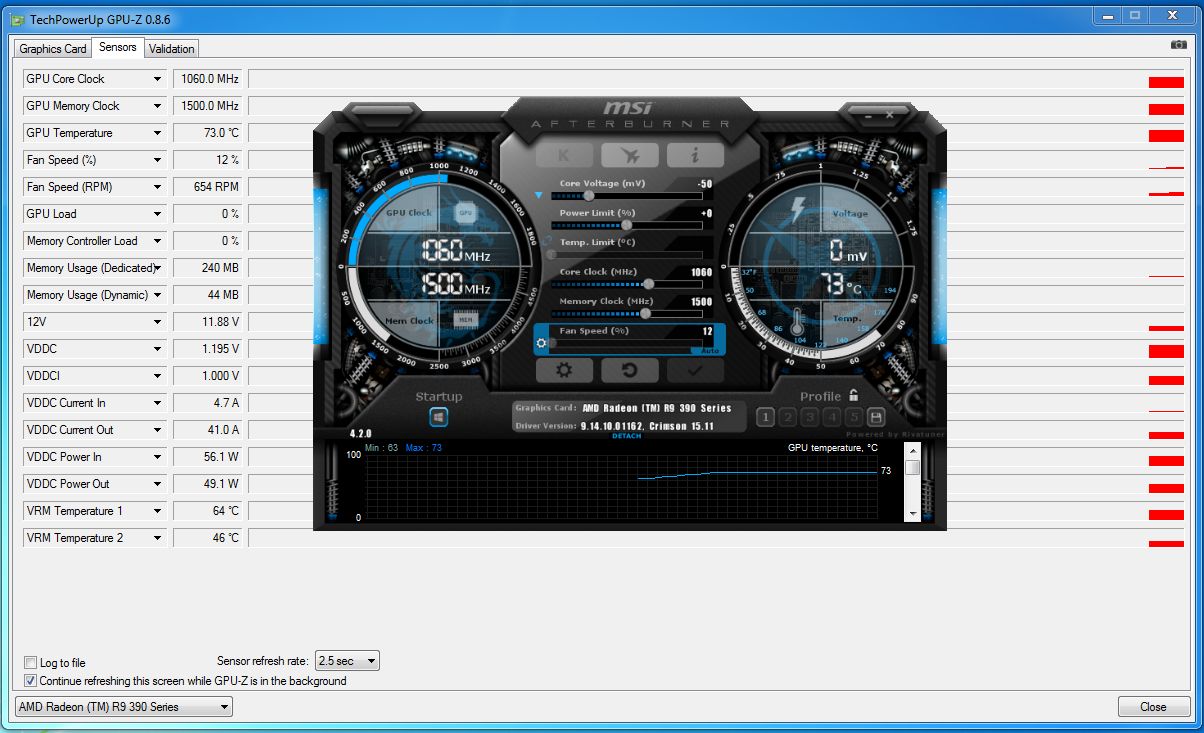Click the fan speed user-define gear icon
Viewport: 1204px width, 733px height.
[x=541, y=343]
